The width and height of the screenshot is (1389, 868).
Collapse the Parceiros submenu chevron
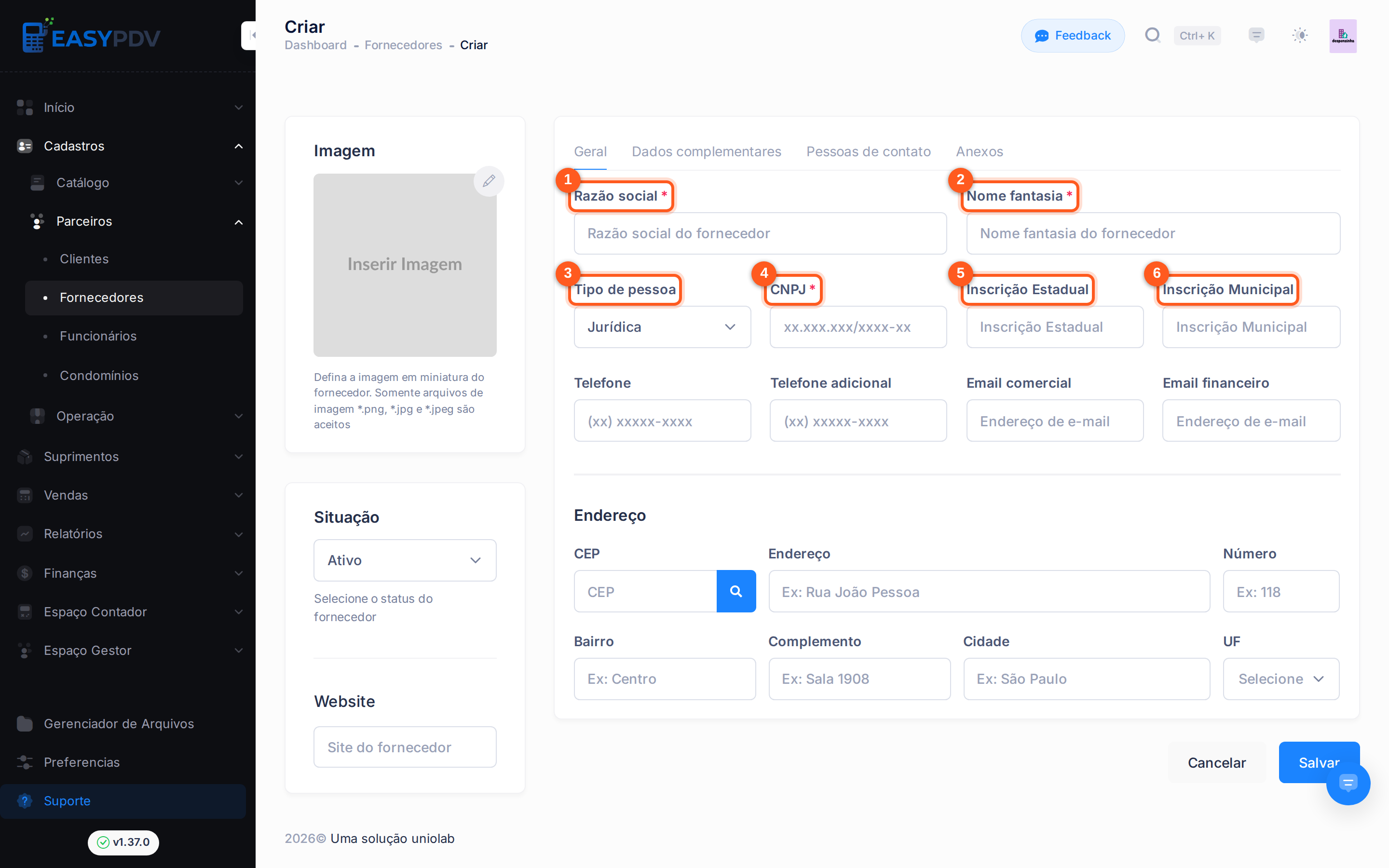click(239, 222)
